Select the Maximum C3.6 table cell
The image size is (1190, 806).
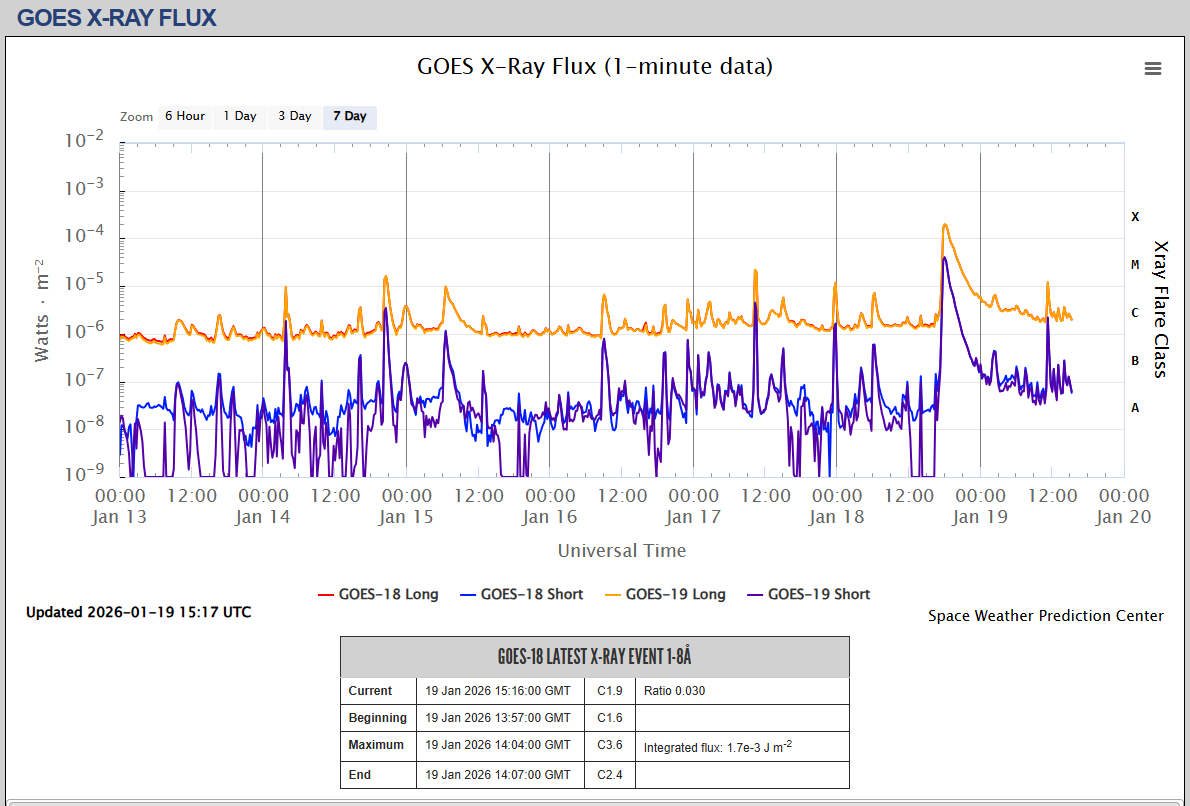coord(610,745)
